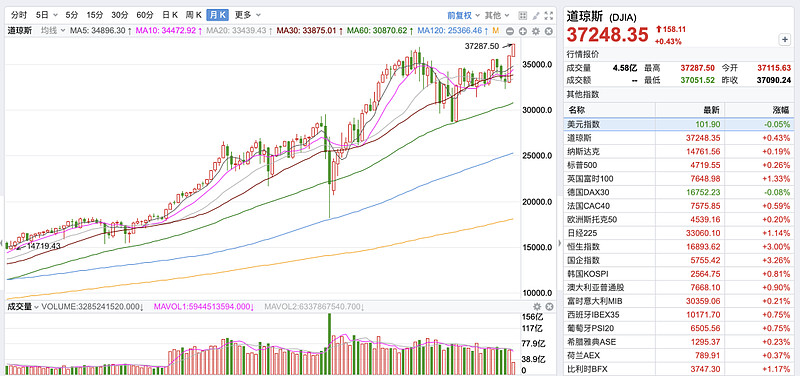Expand the 更多 periods dropdown

pyautogui.click(x=247, y=15)
